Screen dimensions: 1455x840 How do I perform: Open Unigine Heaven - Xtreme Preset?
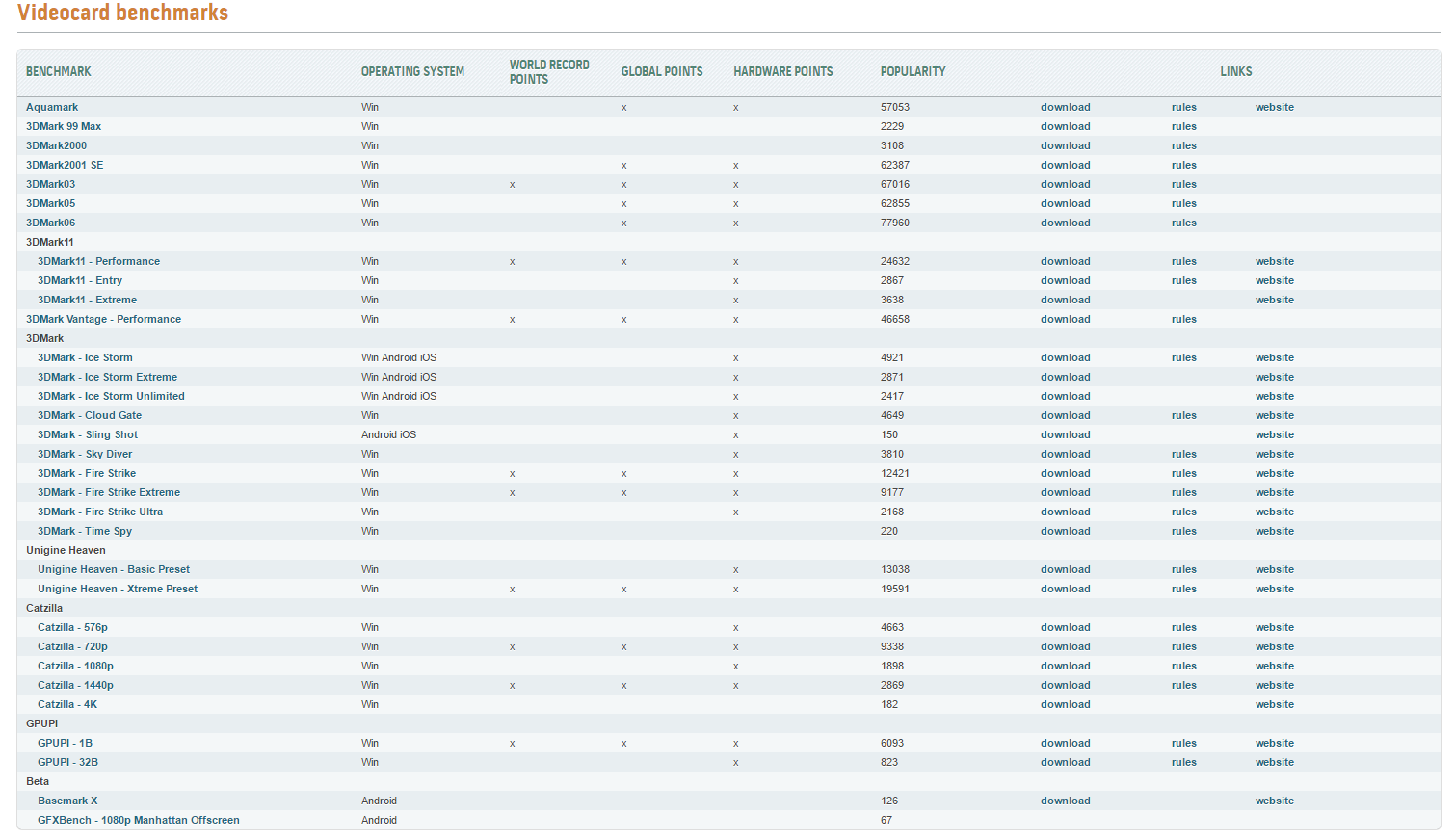[x=118, y=589]
